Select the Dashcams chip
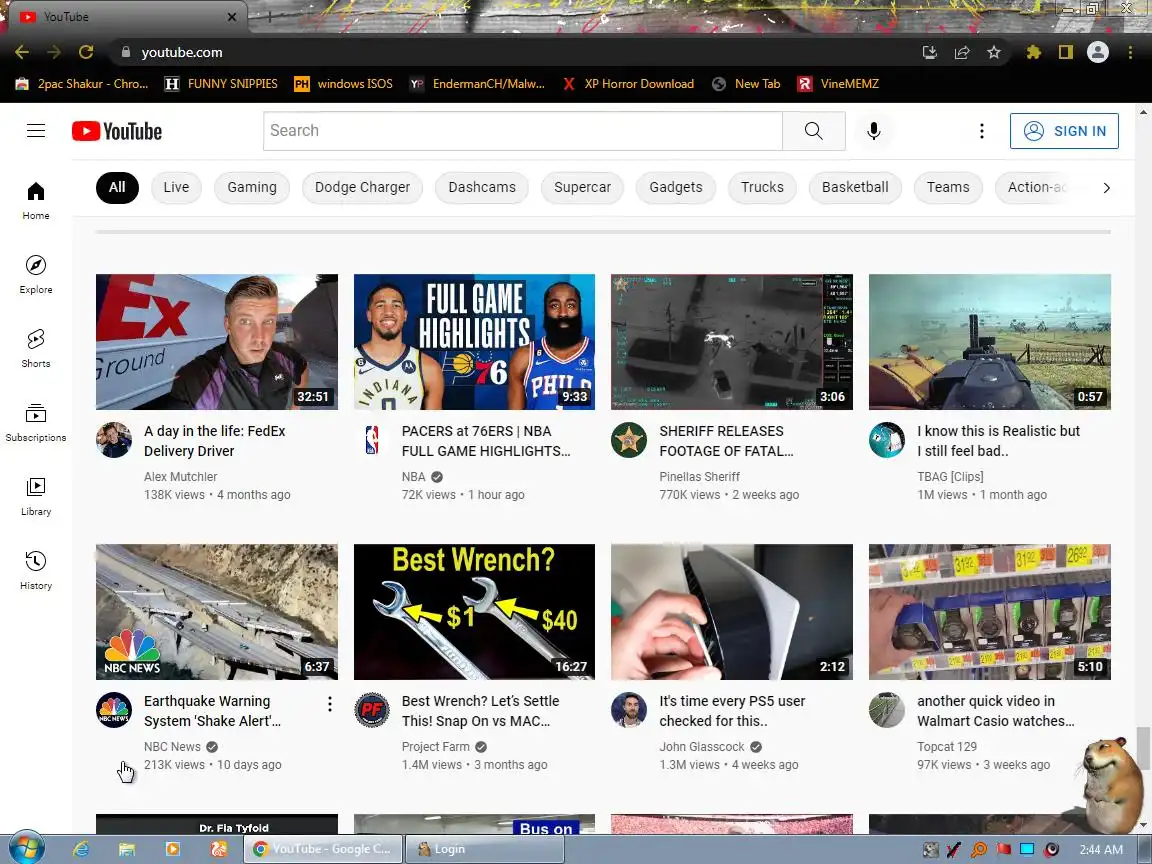Screen dimensions: 1152x864 pyautogui.click(x=482, y=187)
